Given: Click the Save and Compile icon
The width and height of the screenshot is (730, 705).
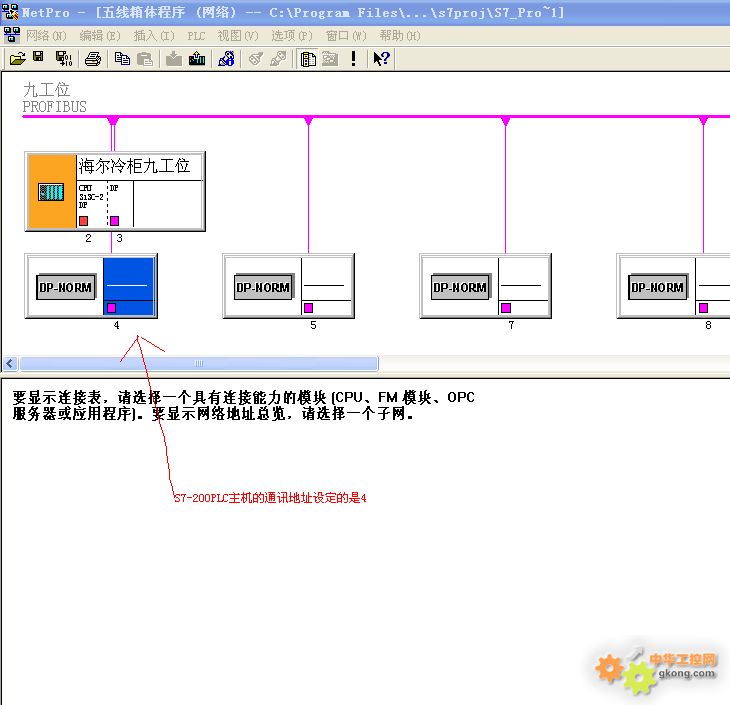Looking at the screenshot, I should coord(64,59).
